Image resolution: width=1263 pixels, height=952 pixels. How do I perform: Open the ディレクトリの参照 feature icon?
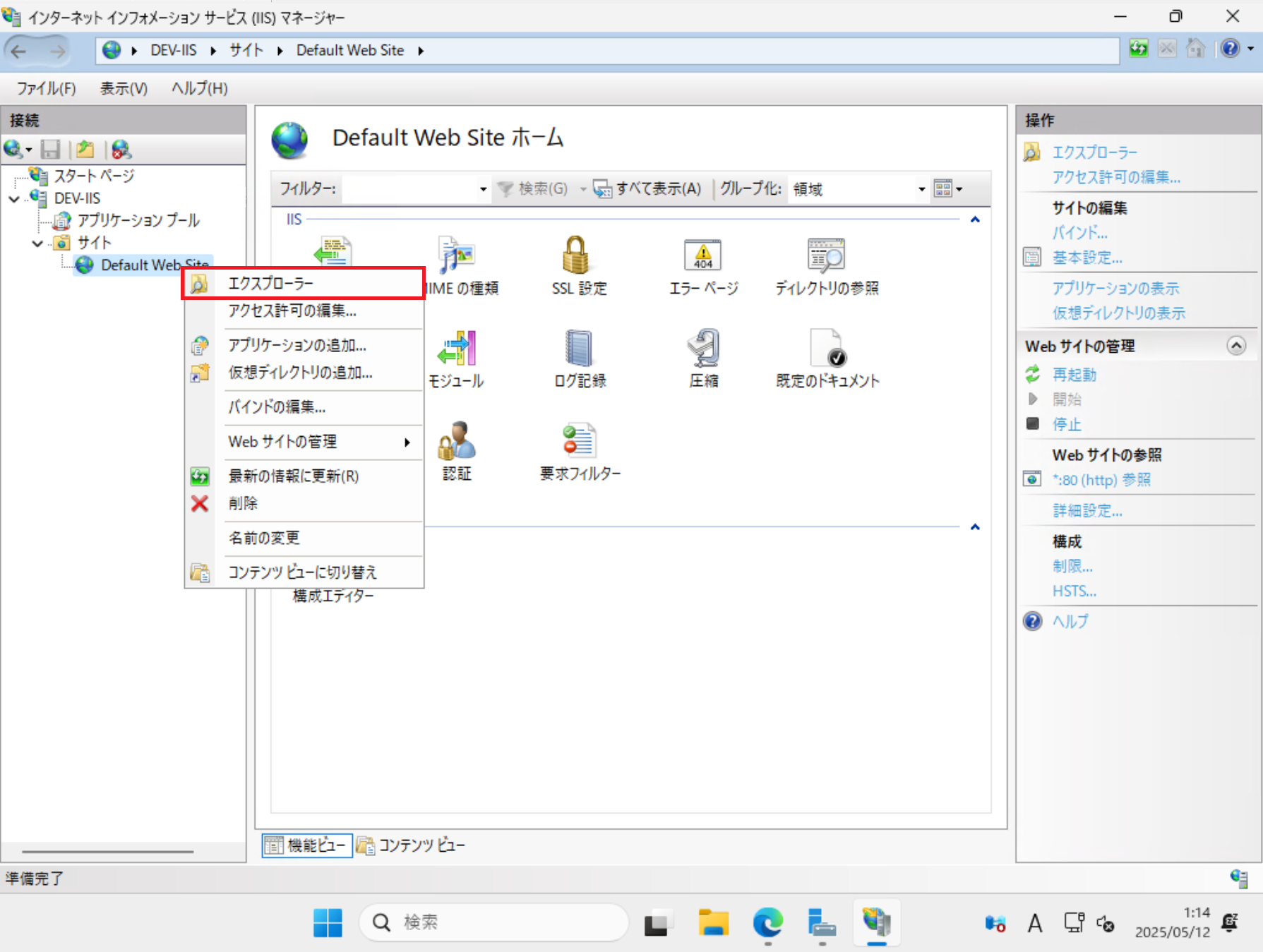827,265
